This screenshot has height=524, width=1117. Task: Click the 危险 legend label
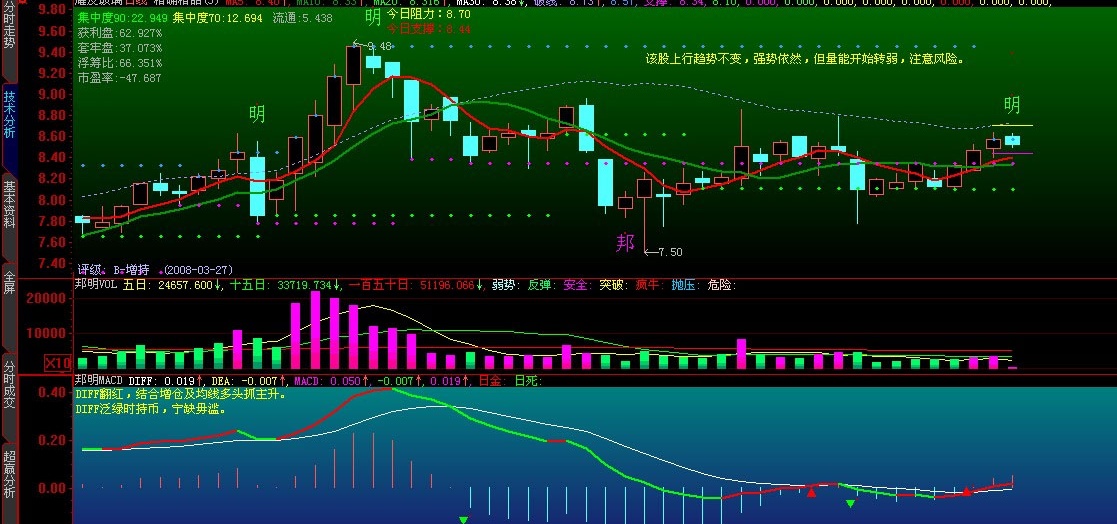pos(722,285)
